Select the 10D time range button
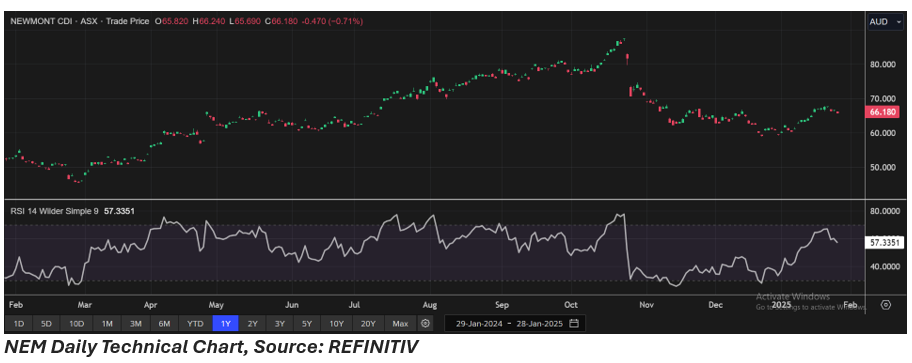This screenshot has height=363, width=912. point(77,323)
